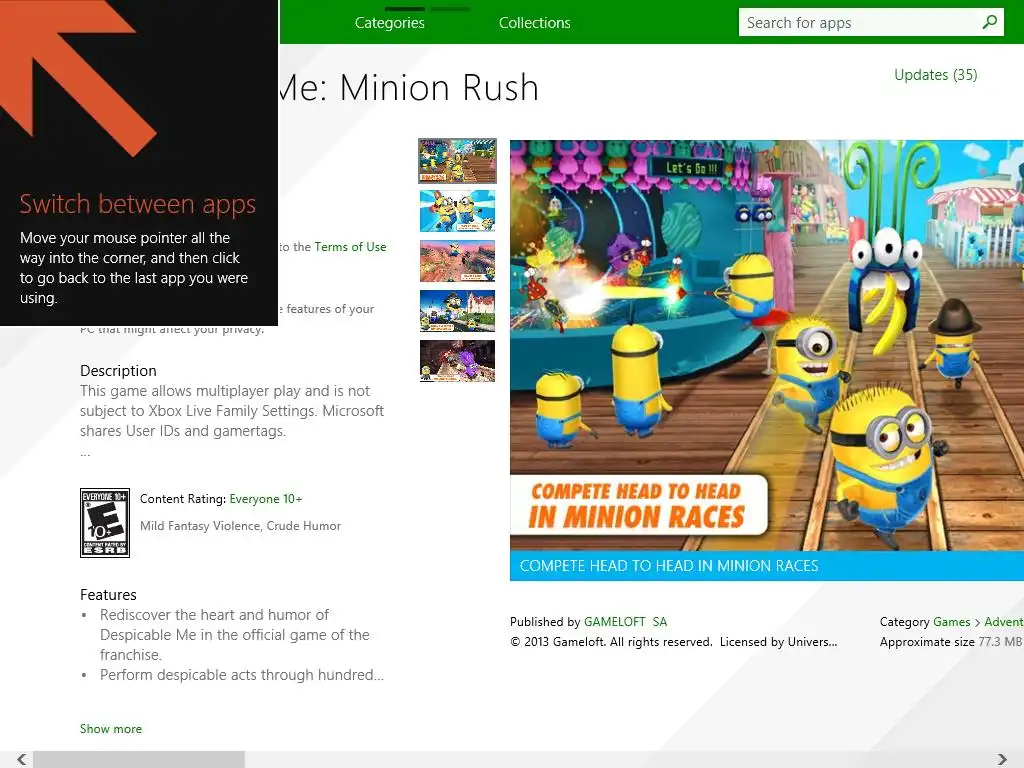
Task: Open the GAMELOFT SA publisher link
Action: (x=625, y=622)
